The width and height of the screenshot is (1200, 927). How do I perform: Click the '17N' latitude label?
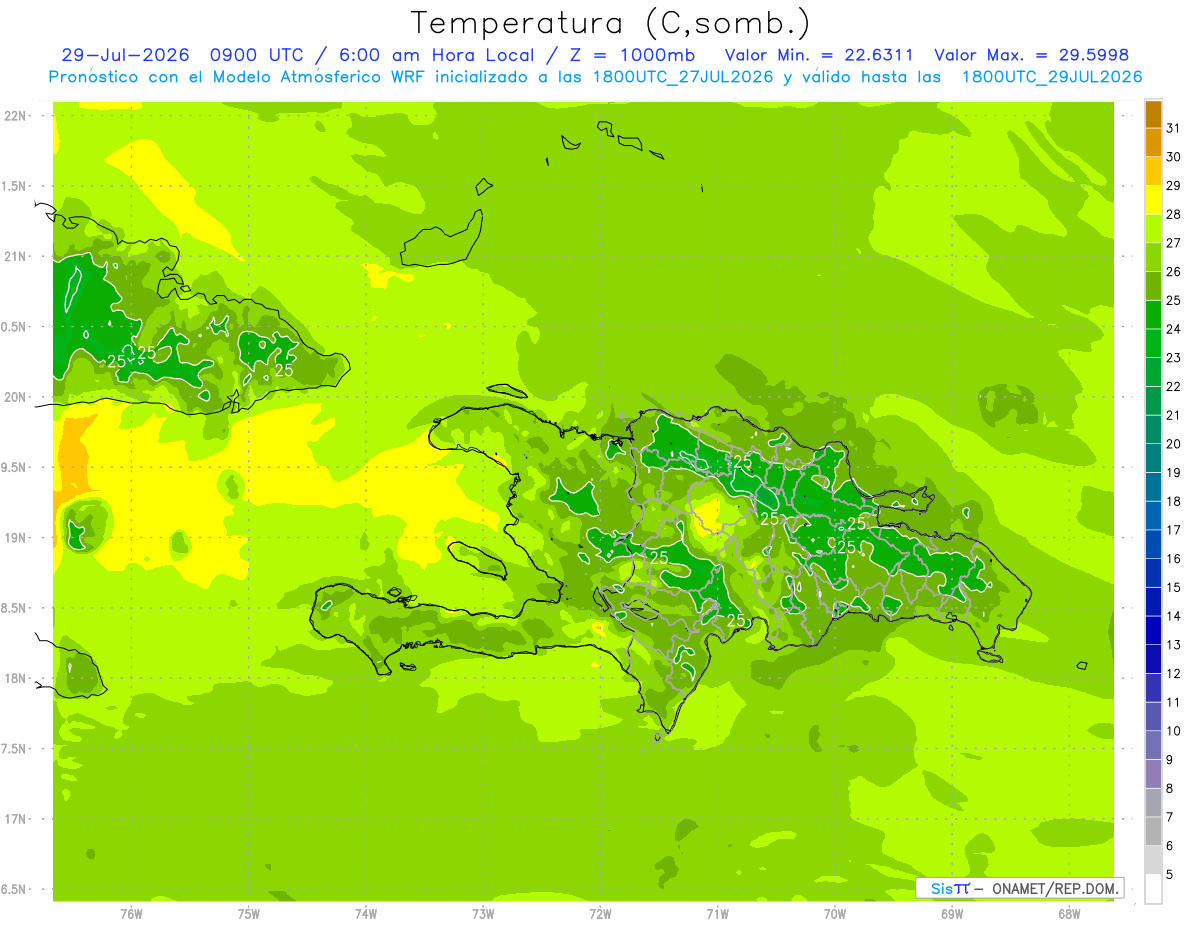(x=15, y=819)
